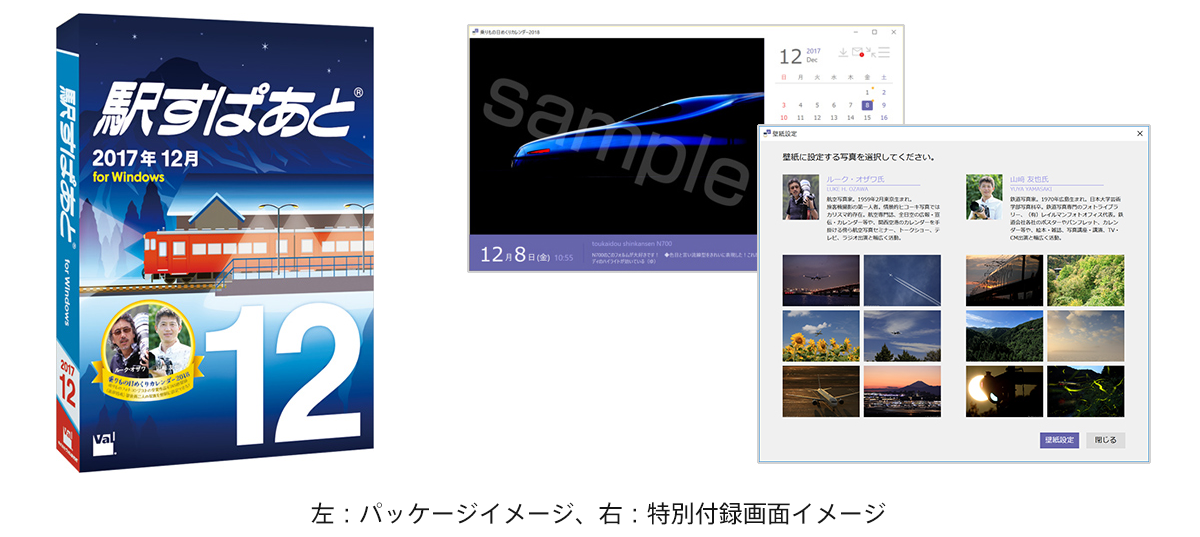Open the hamburger menu in calendar

[x=884, y=53]
